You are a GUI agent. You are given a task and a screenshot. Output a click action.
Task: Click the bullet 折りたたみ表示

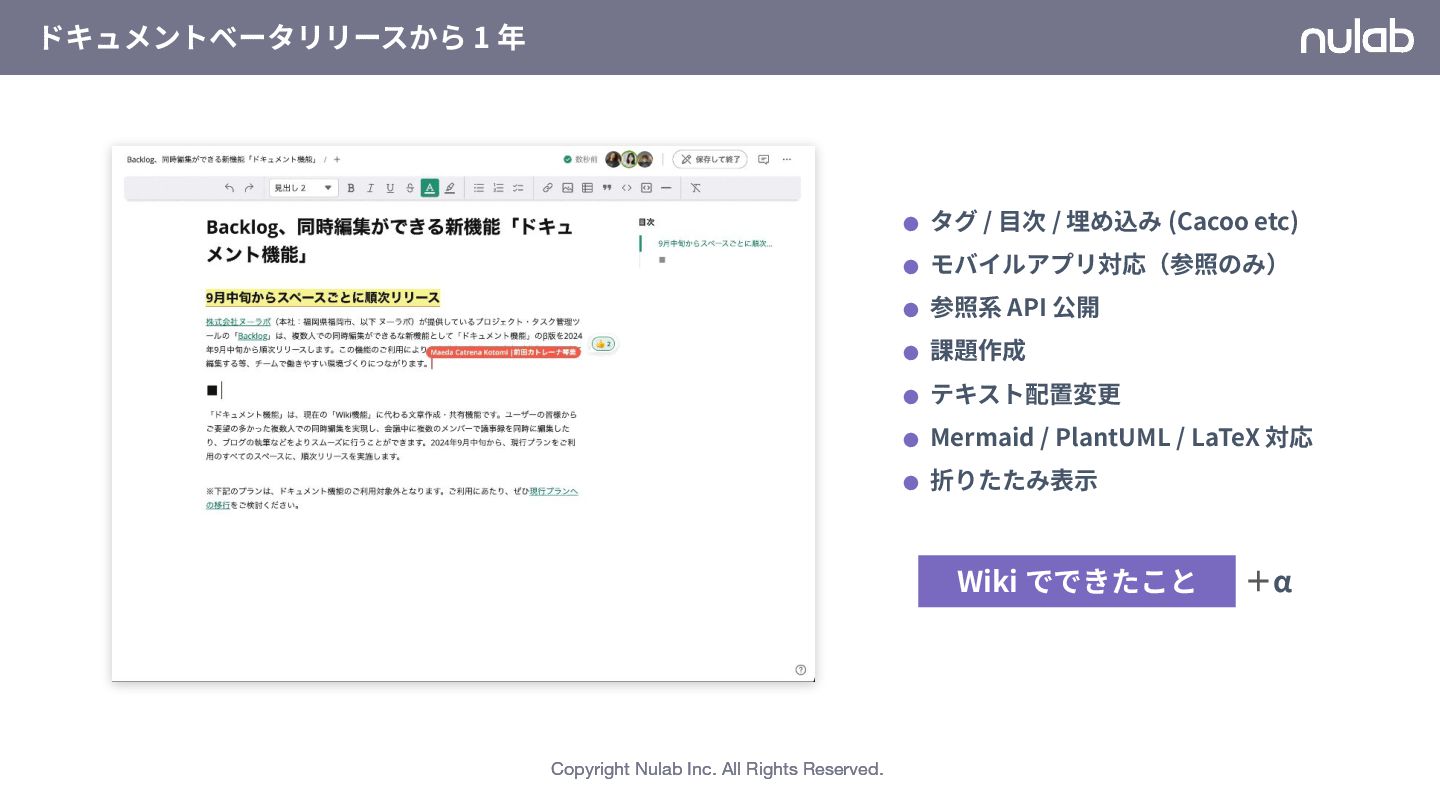point(1014,480)
